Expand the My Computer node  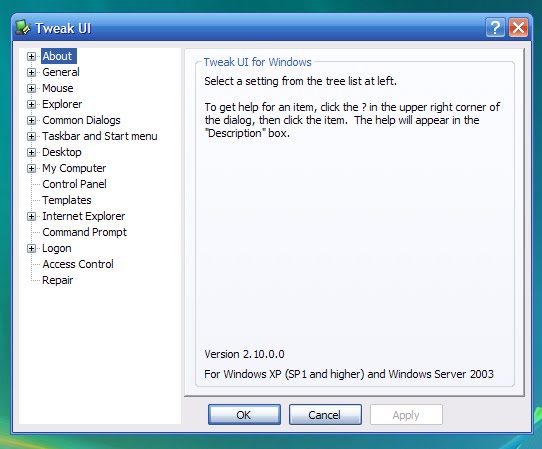(x=31, y=168)
